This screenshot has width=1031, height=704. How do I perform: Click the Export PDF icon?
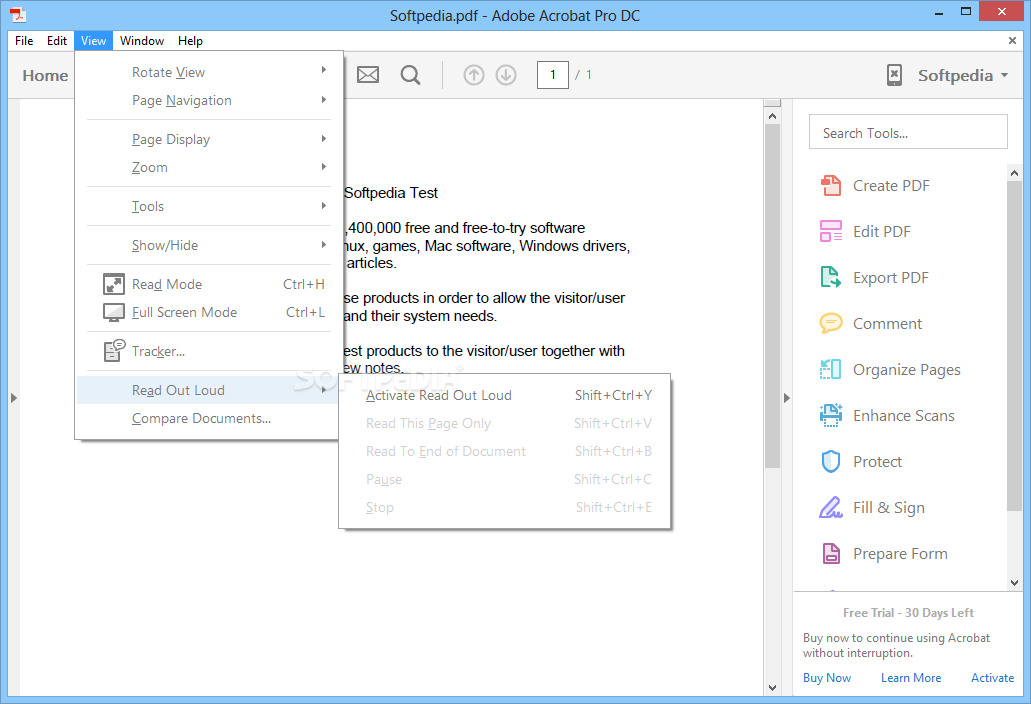tap(830, 278)
